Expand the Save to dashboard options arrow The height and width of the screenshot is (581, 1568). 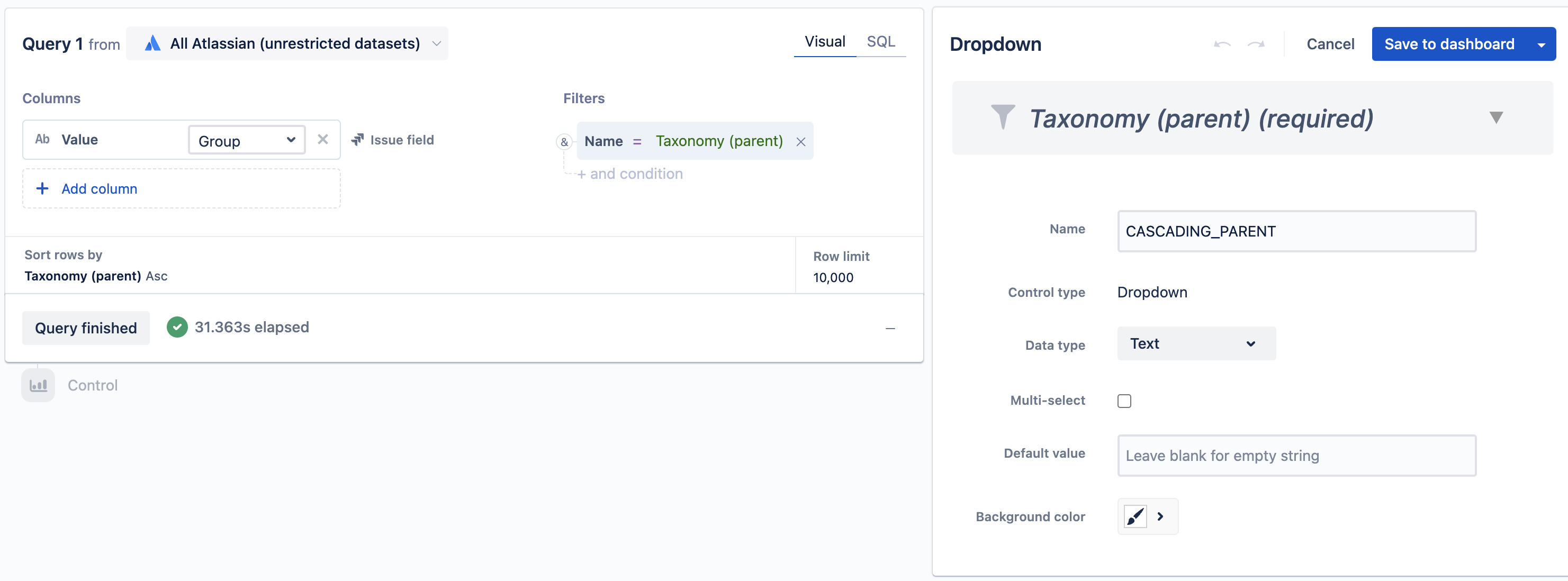click(1540, 44)
